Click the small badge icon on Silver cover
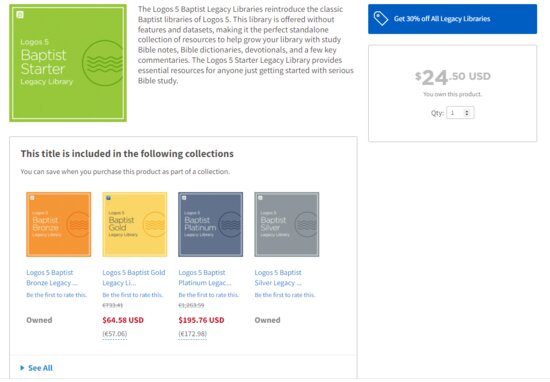 [260, 198]
